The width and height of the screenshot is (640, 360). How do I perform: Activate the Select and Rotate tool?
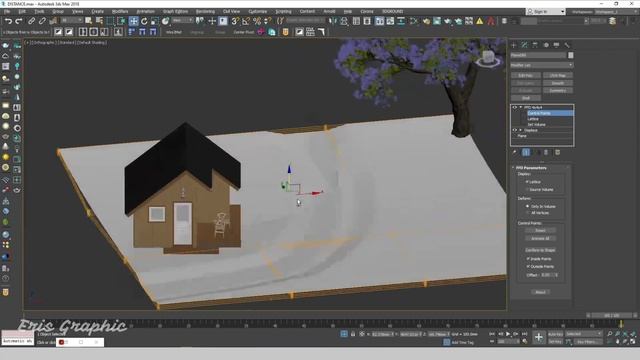(144, 21)
